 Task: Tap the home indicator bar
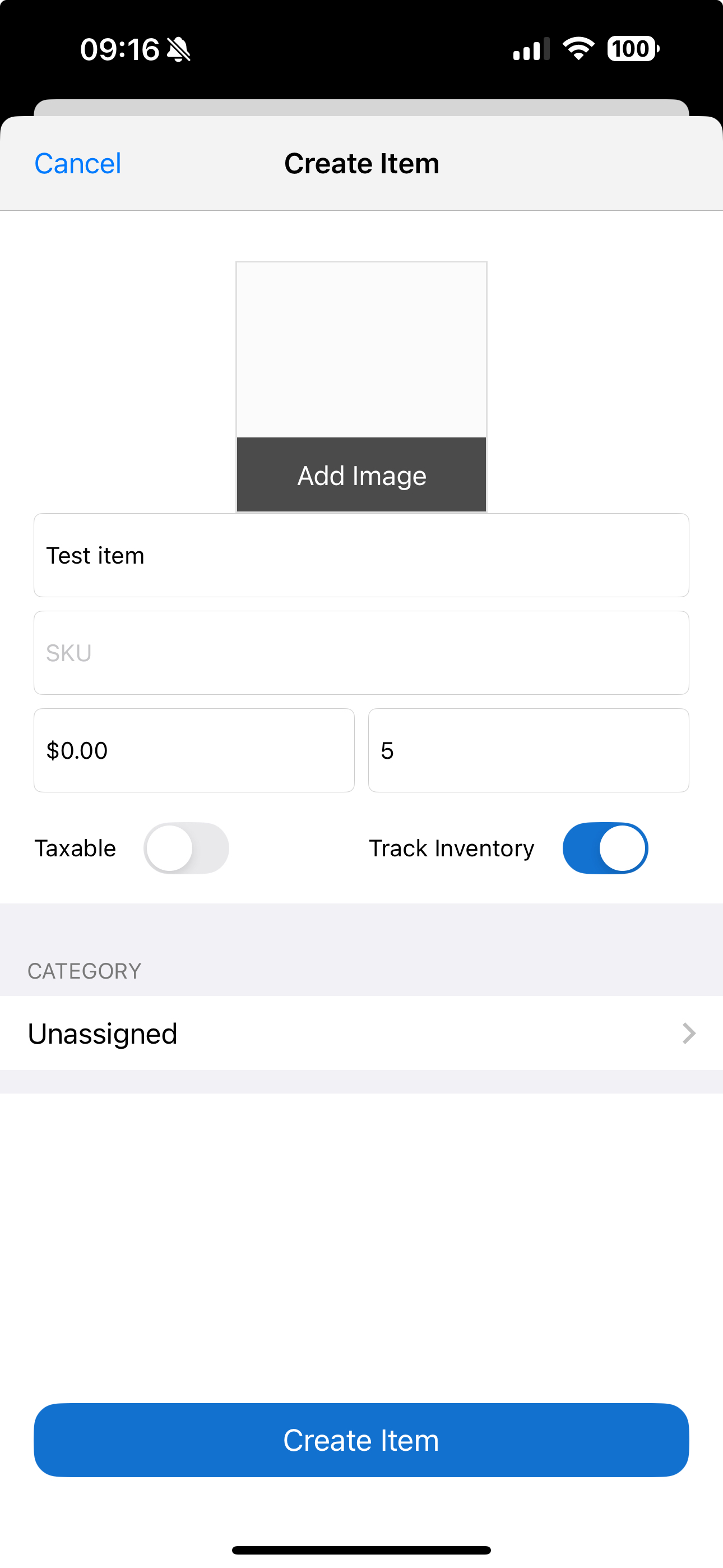[x=361, y=1549]
